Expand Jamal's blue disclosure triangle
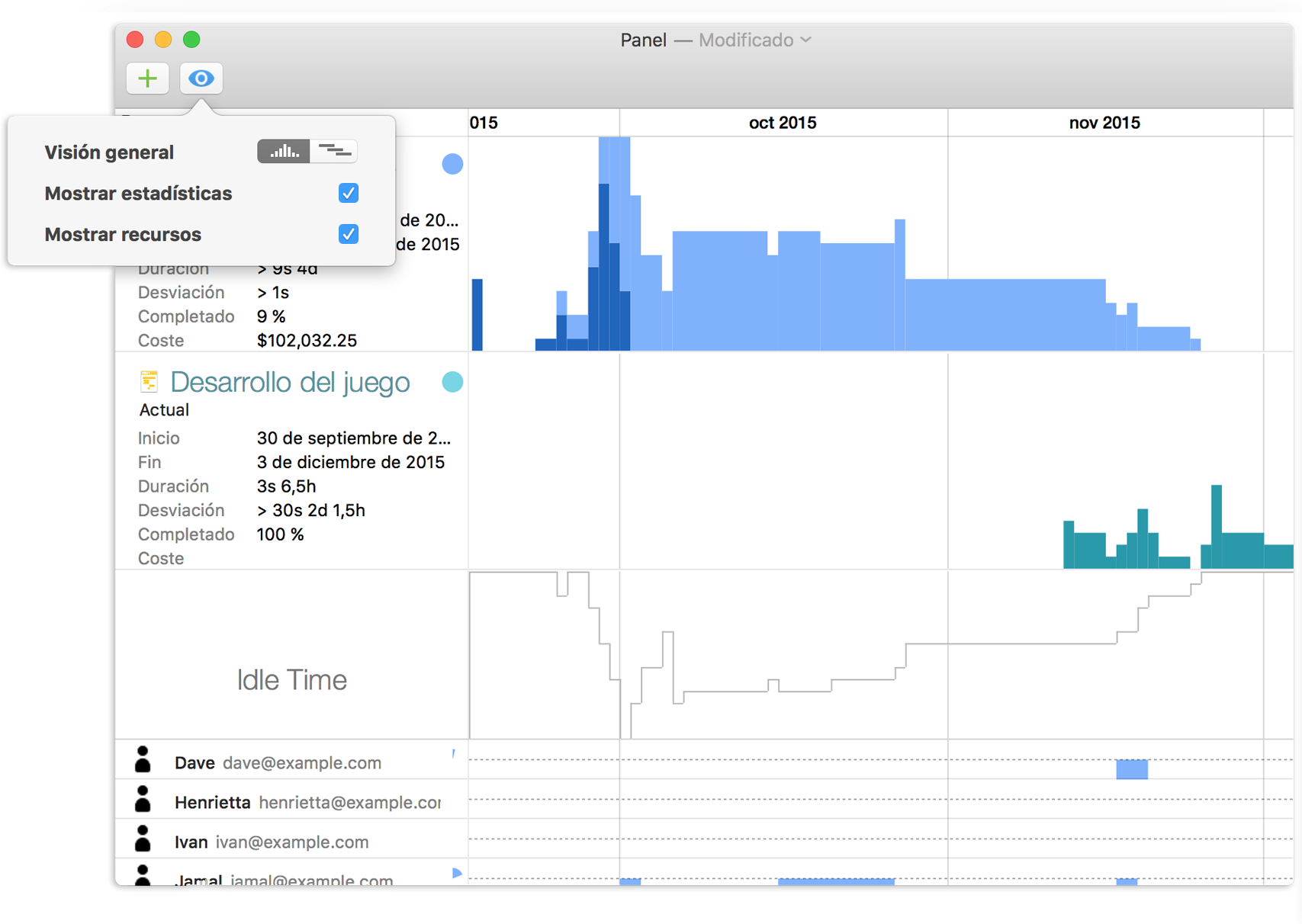1302x924 pixels. tap(457, 873)
